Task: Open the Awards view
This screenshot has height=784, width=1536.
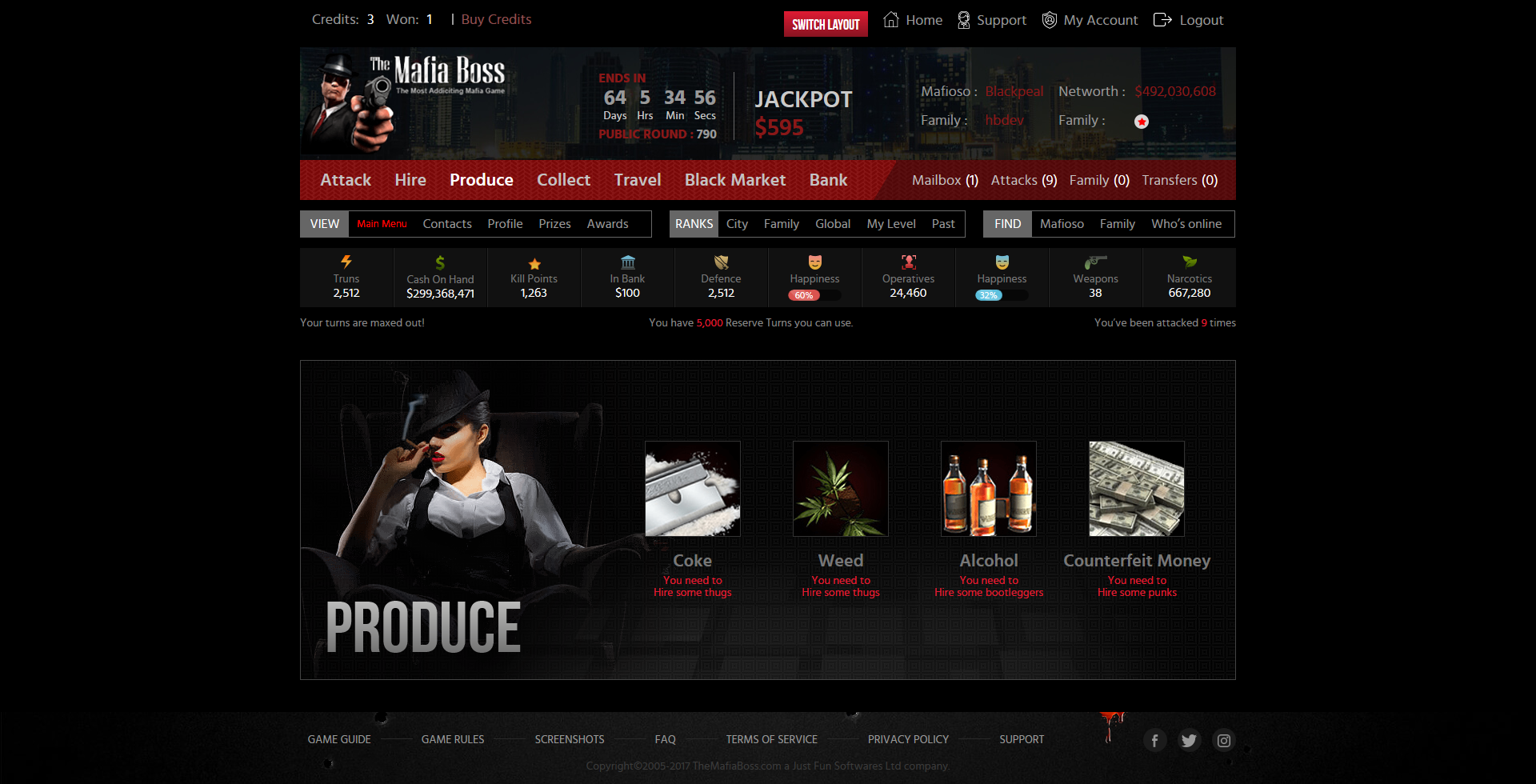Action: [607, 224]
